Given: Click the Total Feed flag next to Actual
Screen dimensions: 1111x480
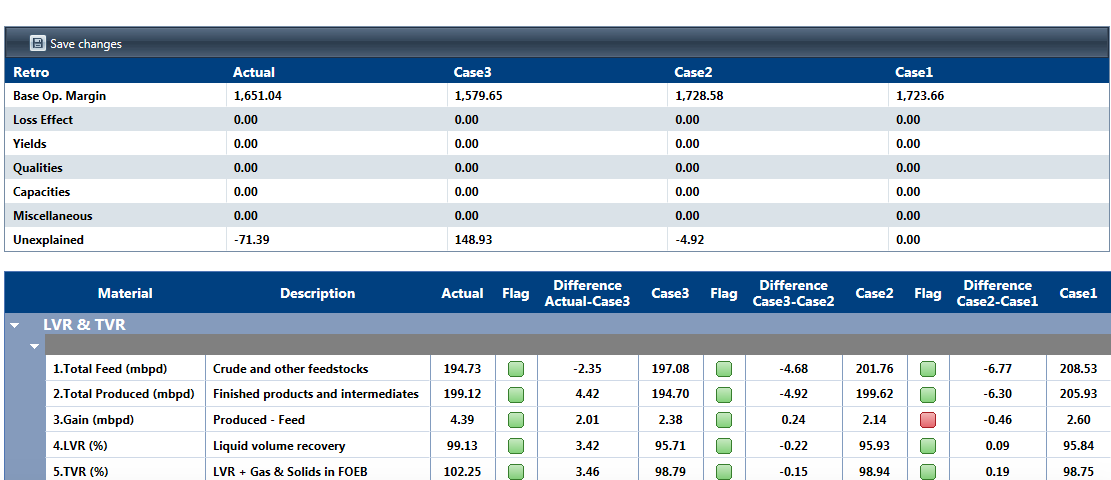Looking at the screenshot, I should coord(515,369).
